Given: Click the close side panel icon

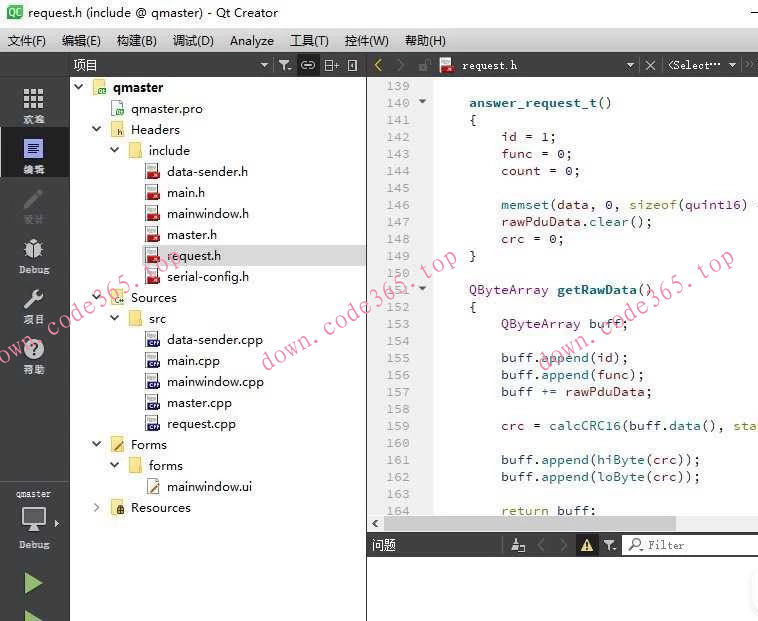Looking at the screenshot, I should click(352, 65).
